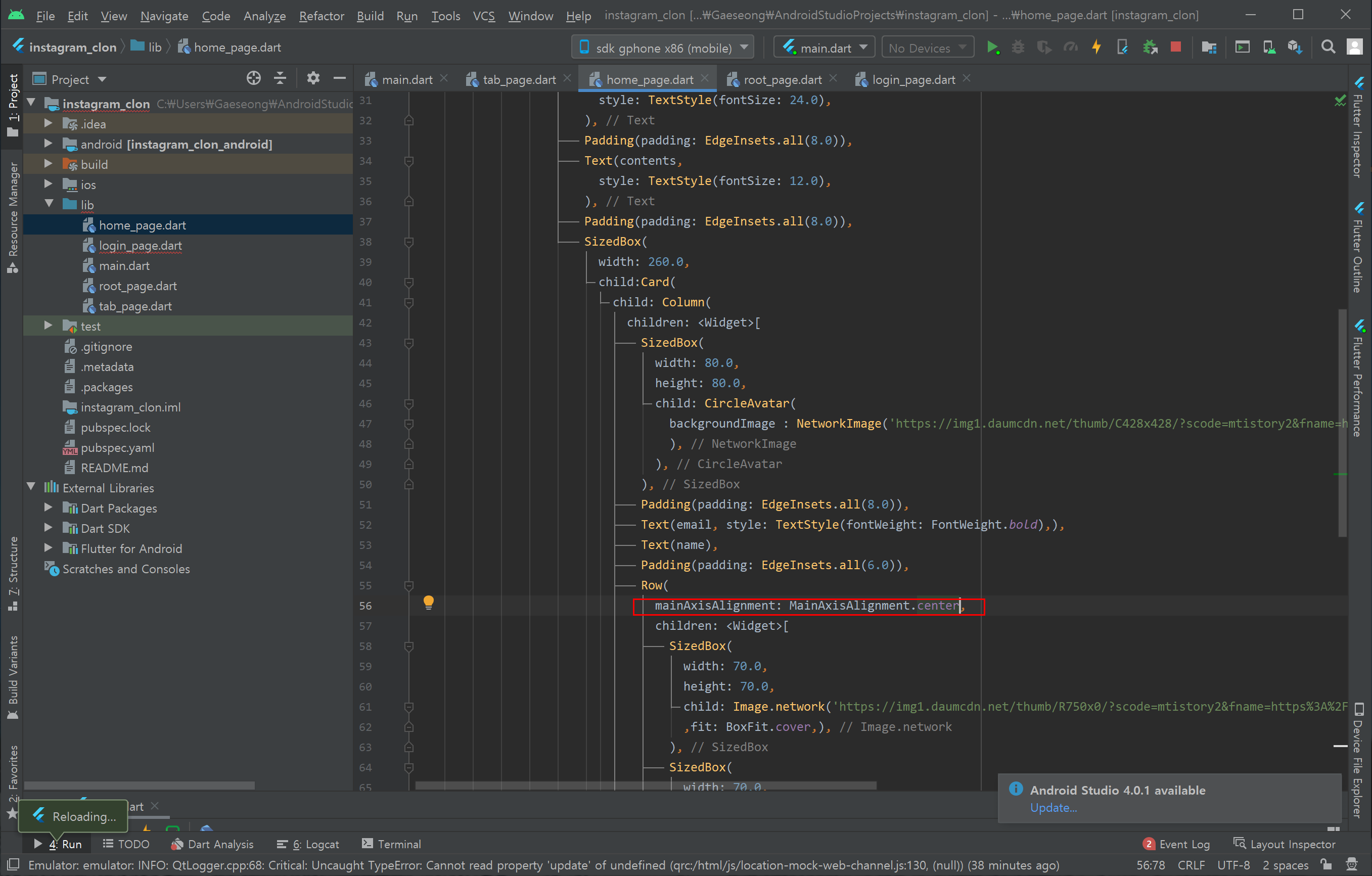Open the AVD Manager icon
The height and width of the screenshot is (876, 1372).
[x=1268, y=48]
